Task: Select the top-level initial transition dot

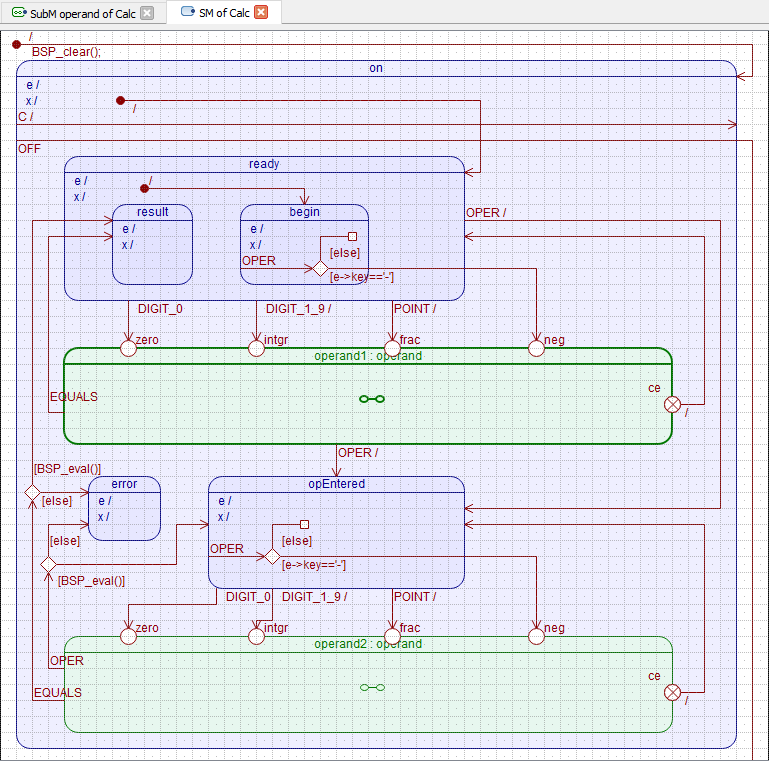Action: (x=17, y=44)
